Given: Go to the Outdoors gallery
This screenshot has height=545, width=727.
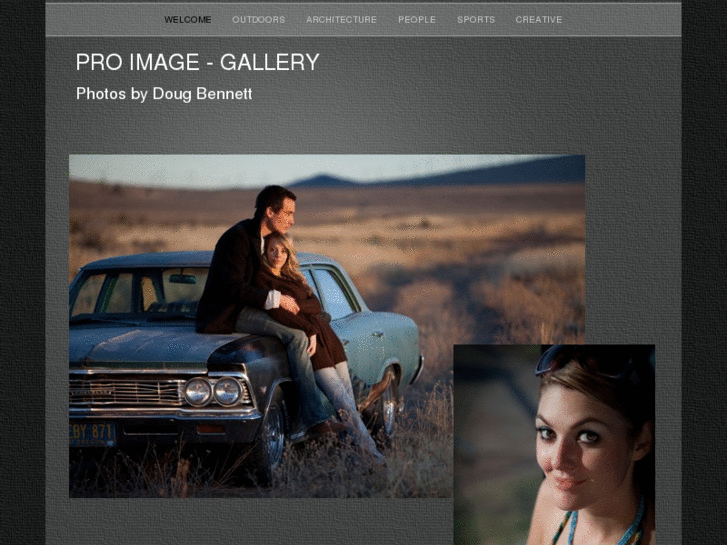Looking at the screenshot, I should click(258, 19).
